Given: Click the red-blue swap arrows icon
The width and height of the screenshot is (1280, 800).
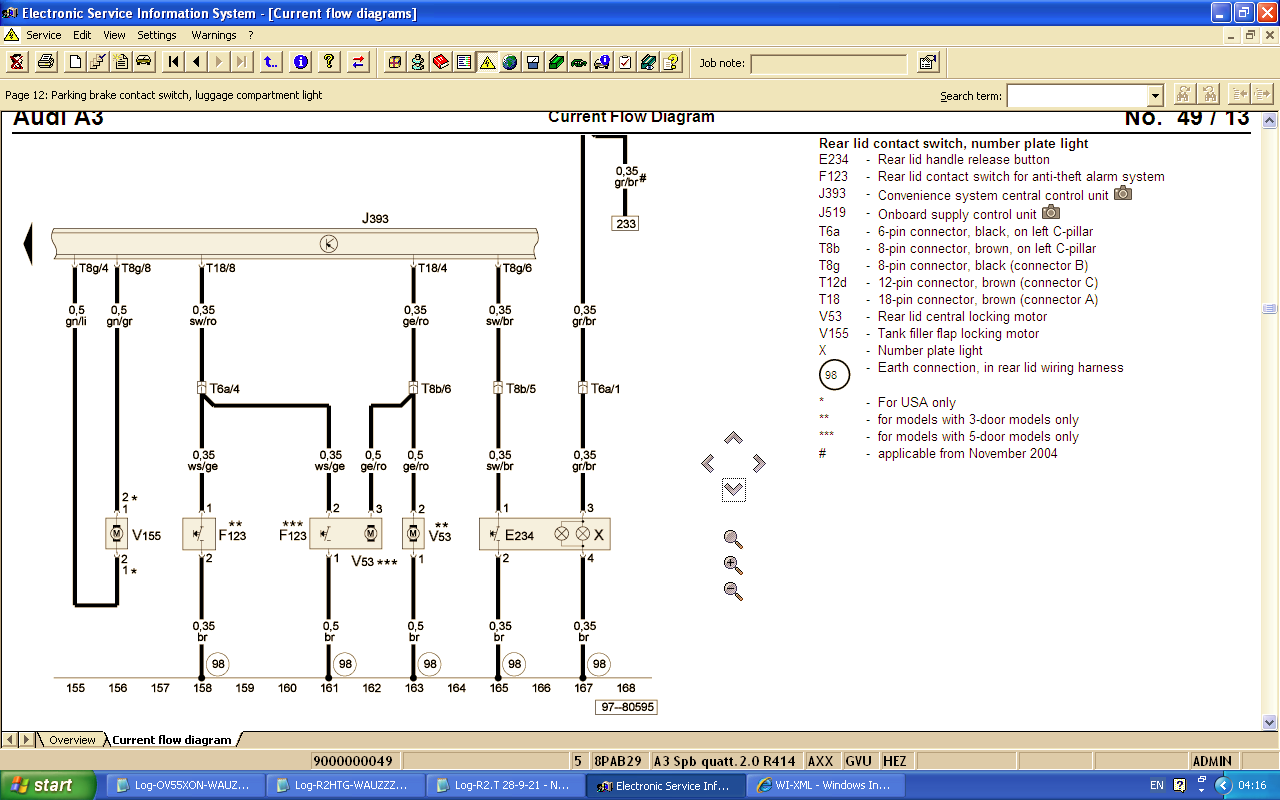Looking at the screenshot, I should coord(358,62).
